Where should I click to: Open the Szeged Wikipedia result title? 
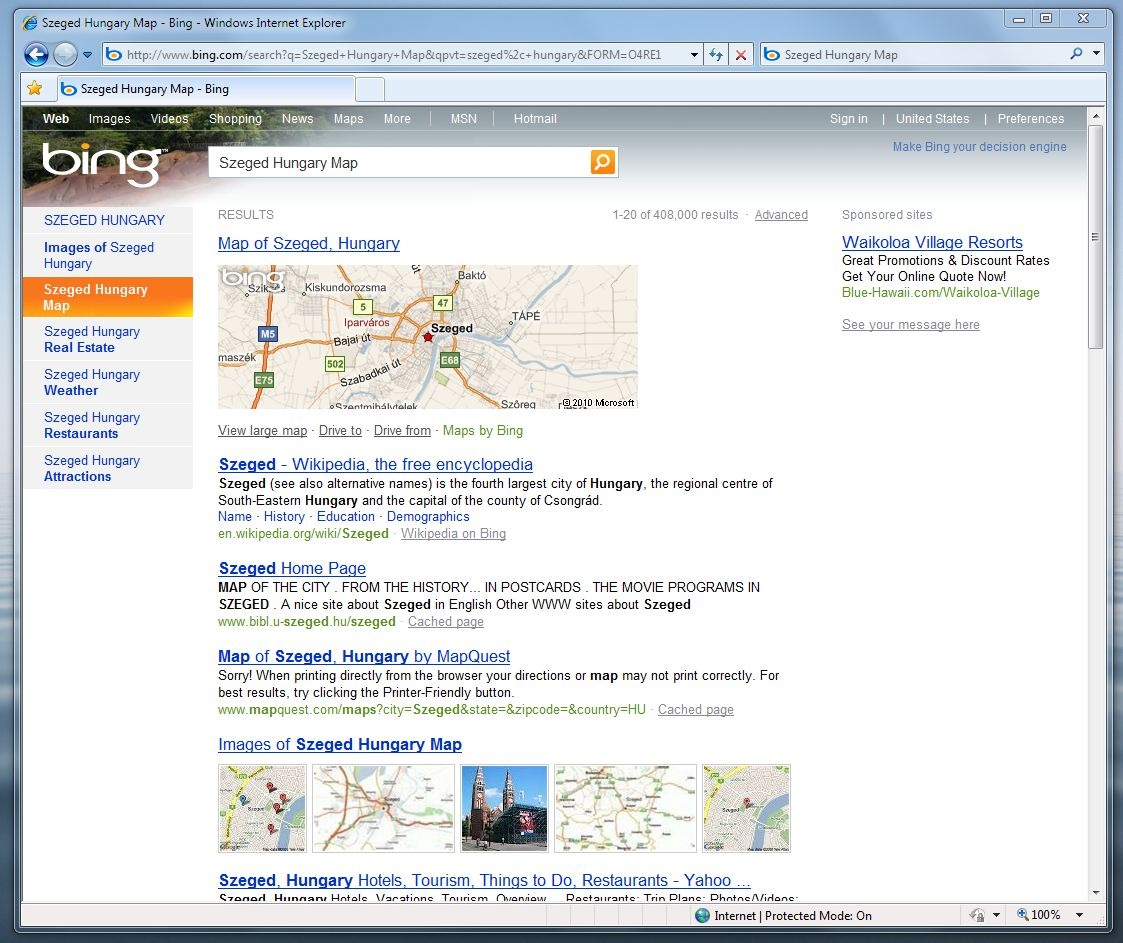(x=375, y=465)
